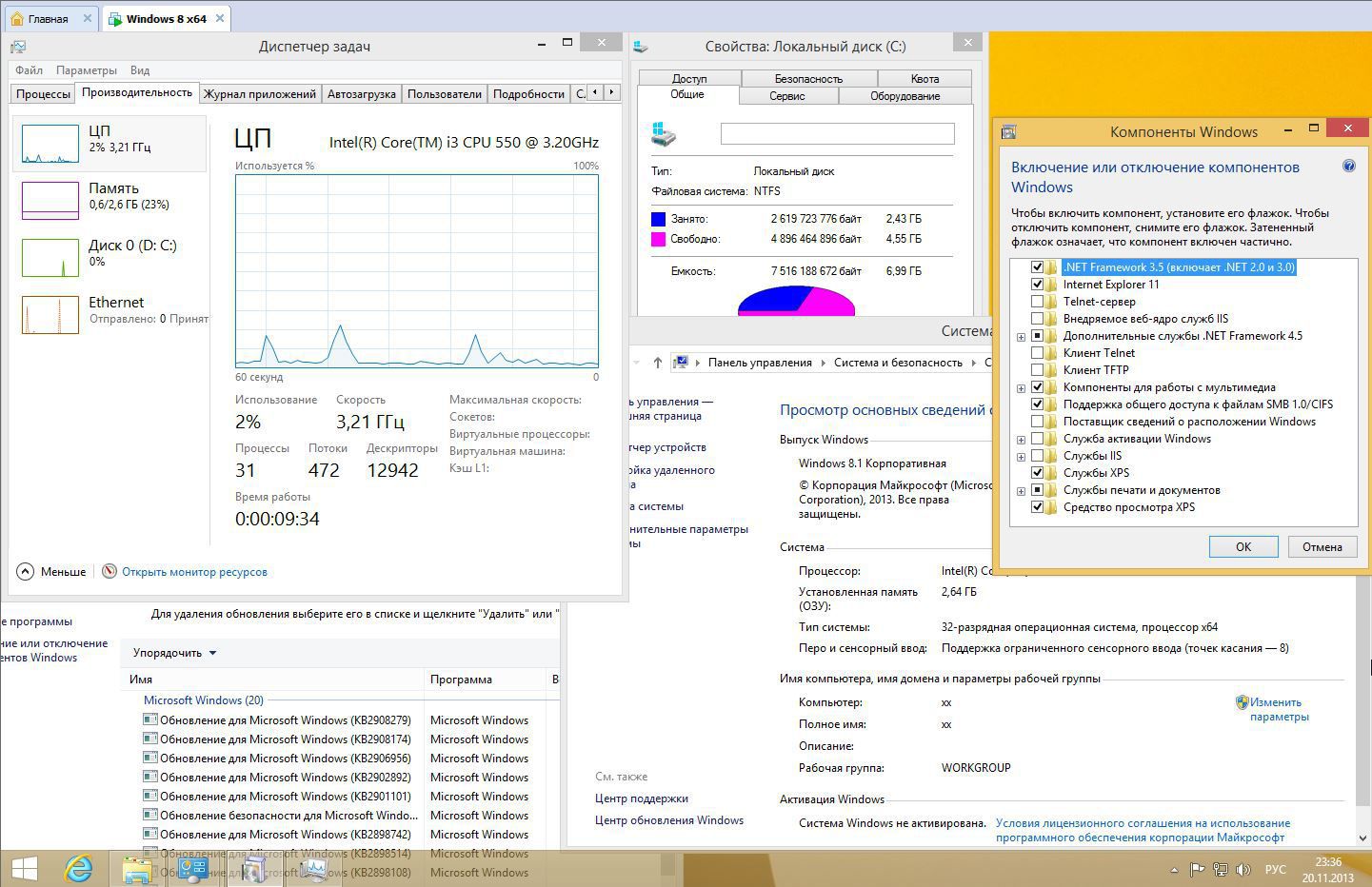This screenshot has width=1372, height=887.
Task: Click the РУС language indicator
Action: [x=1275, y=870]
